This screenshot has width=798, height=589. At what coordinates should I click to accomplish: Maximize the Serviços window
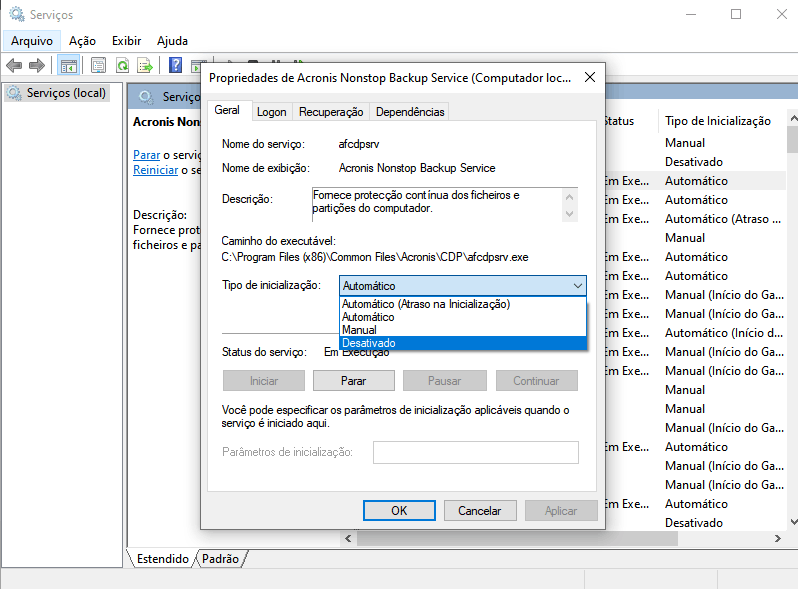tap(736, 14)
